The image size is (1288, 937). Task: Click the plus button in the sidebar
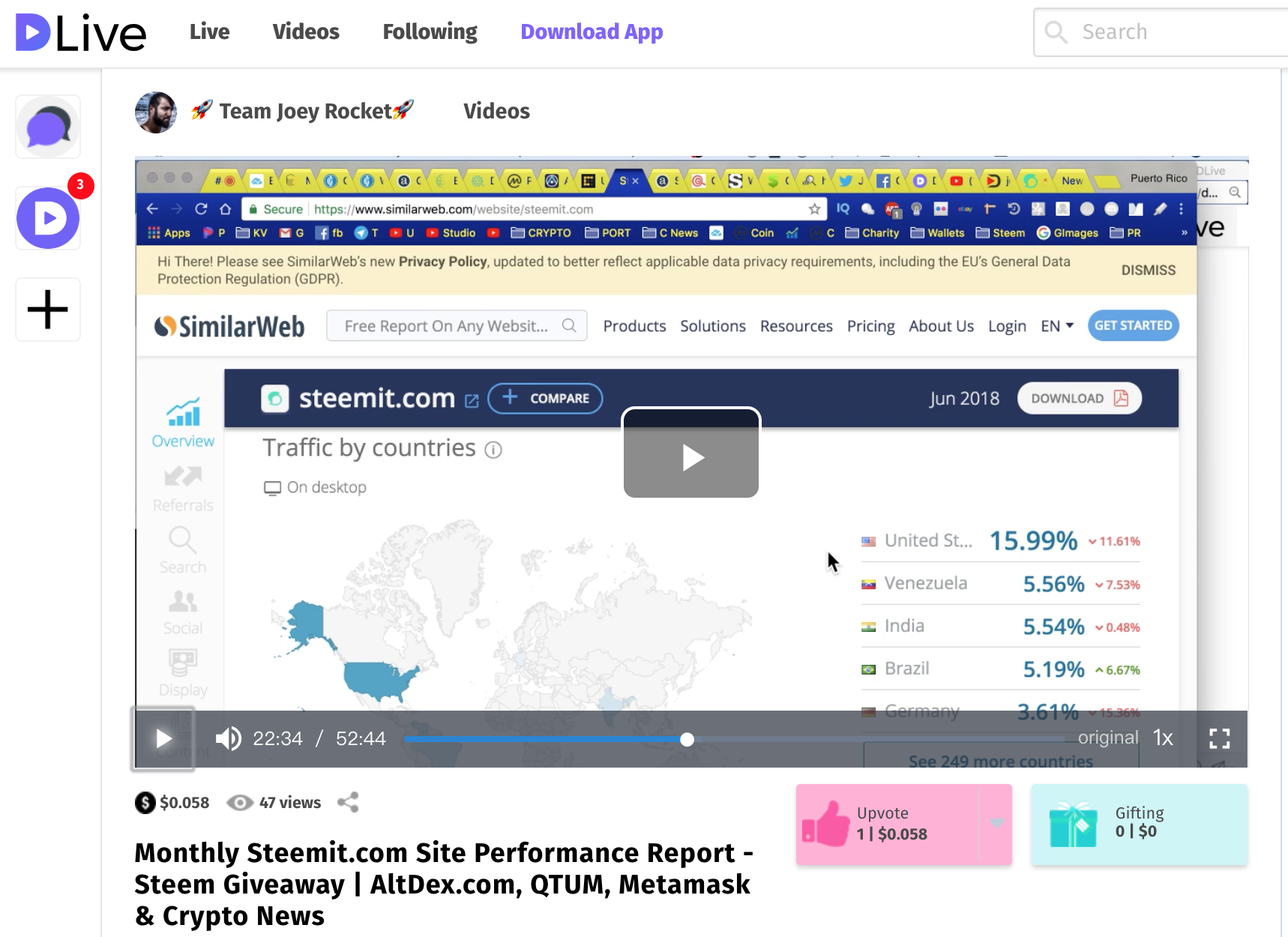(48, 310)
